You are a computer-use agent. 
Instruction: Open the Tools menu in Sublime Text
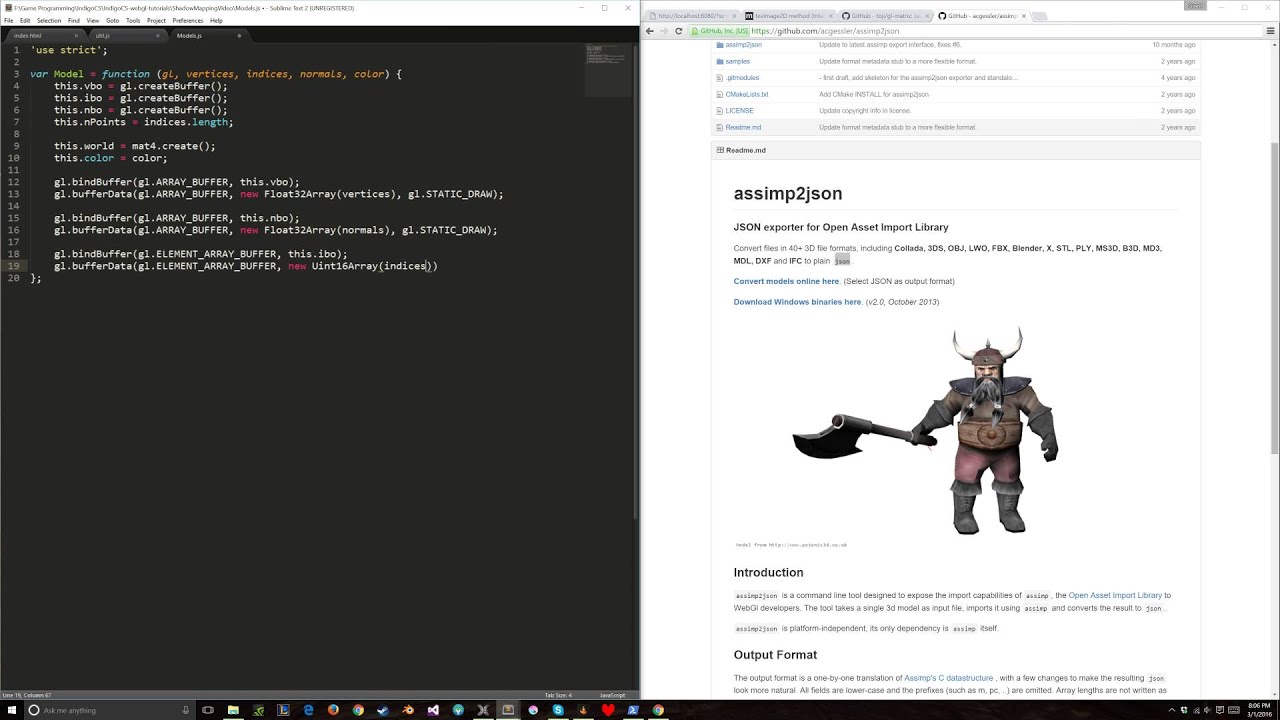(133, 20)
